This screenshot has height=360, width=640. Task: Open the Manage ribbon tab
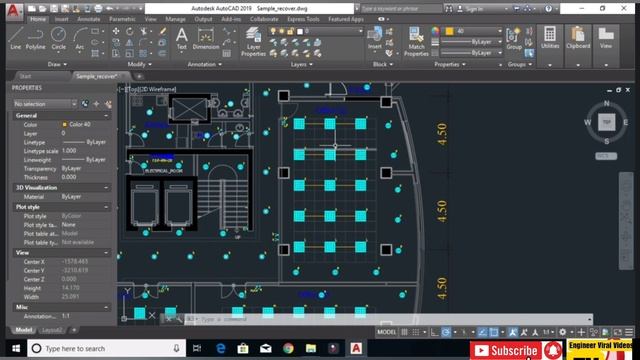click(175, 19)
